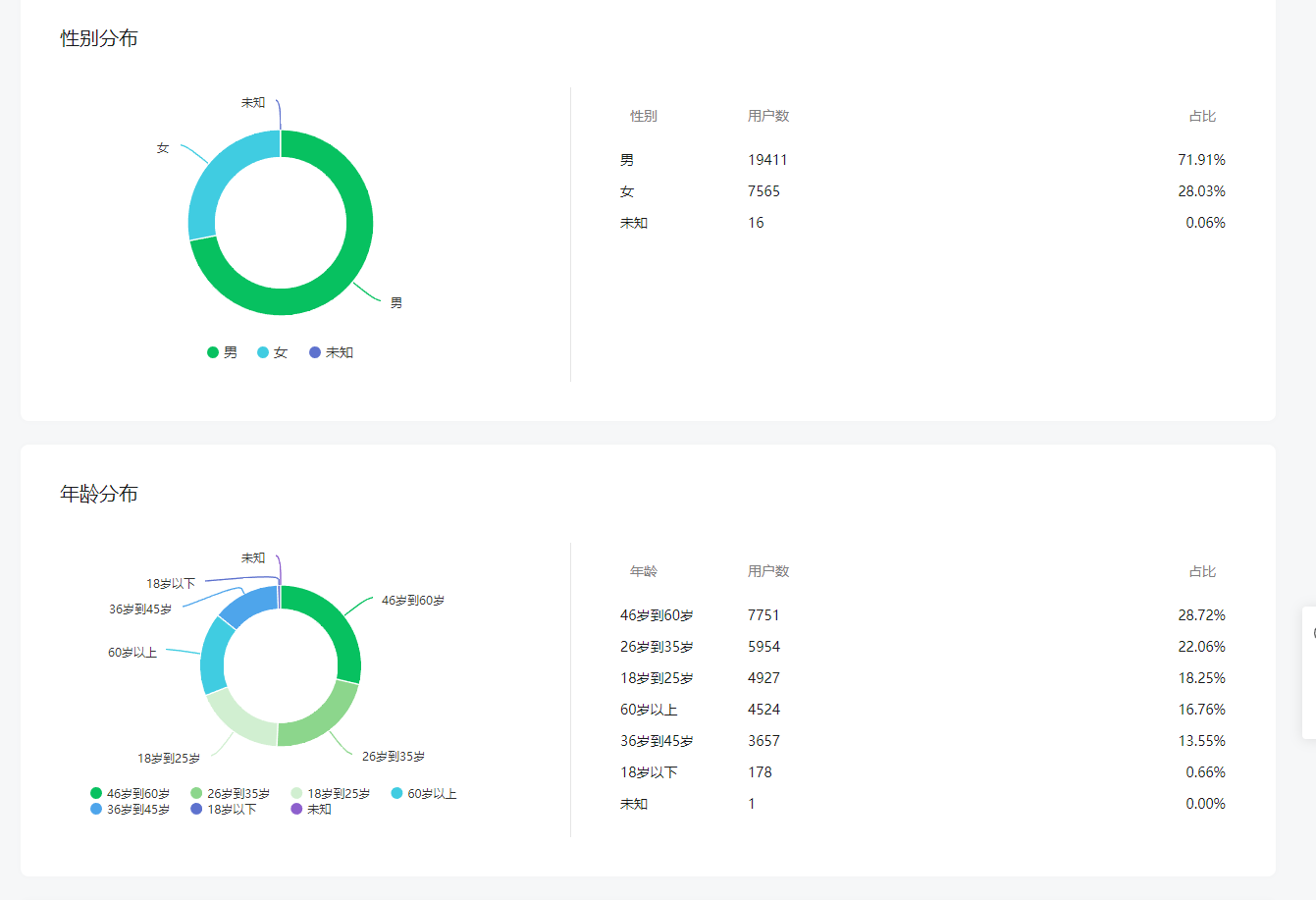The width and height of the screenshot is (1316, 900).
Task: Toggle the 18岁以下 legend entry
Action: pyautogui.click(x=224, y=809)
